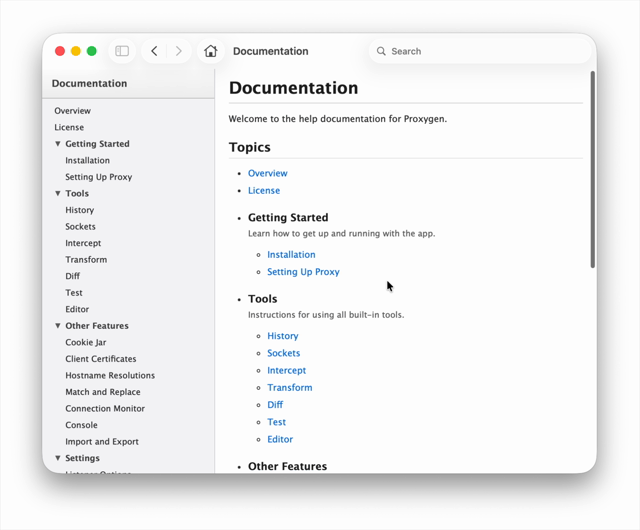Collapse the Getting Started section in sidebar
The image size is (640, 530).
point(58,144)
